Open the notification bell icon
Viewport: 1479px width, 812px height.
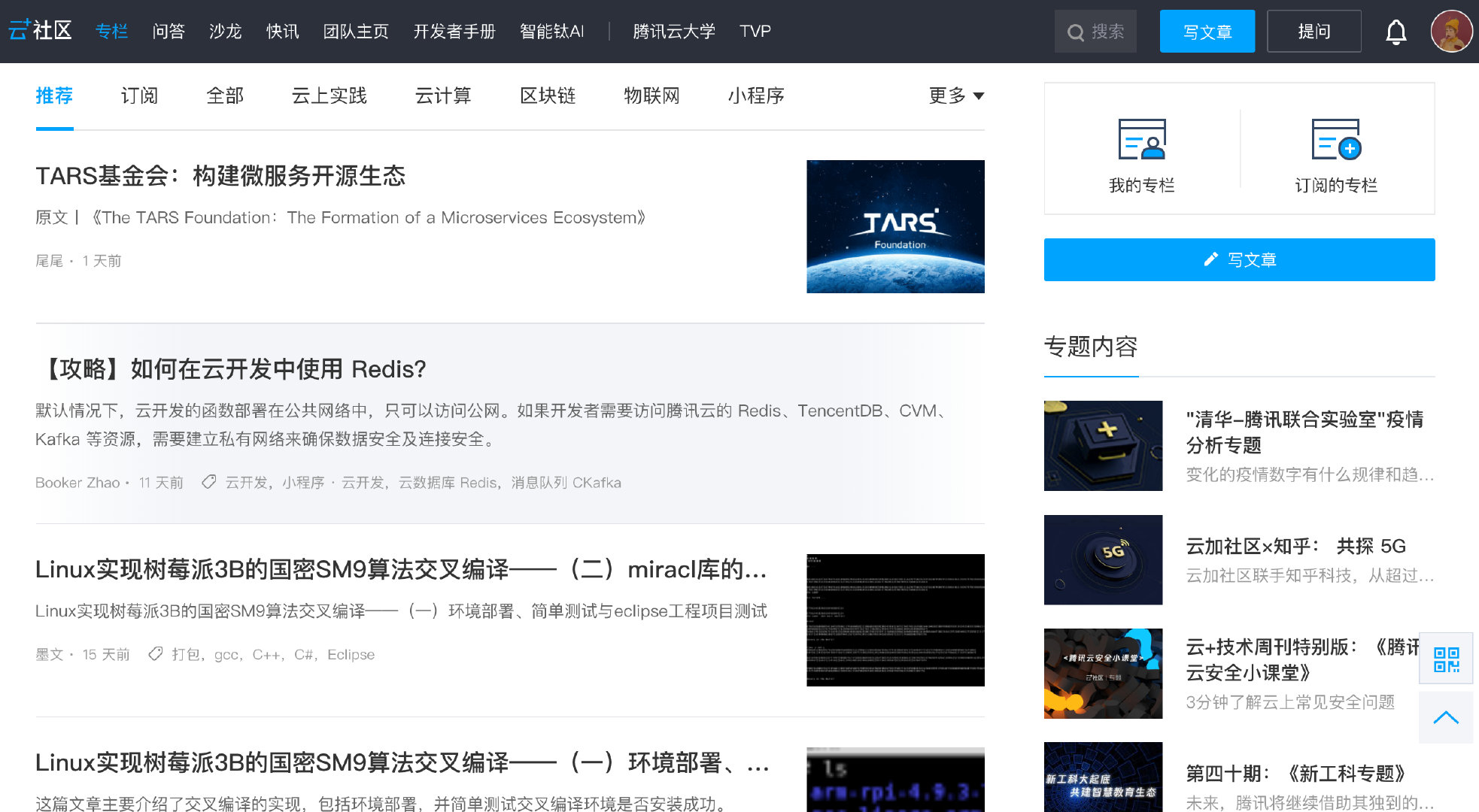click(1395, 32)
